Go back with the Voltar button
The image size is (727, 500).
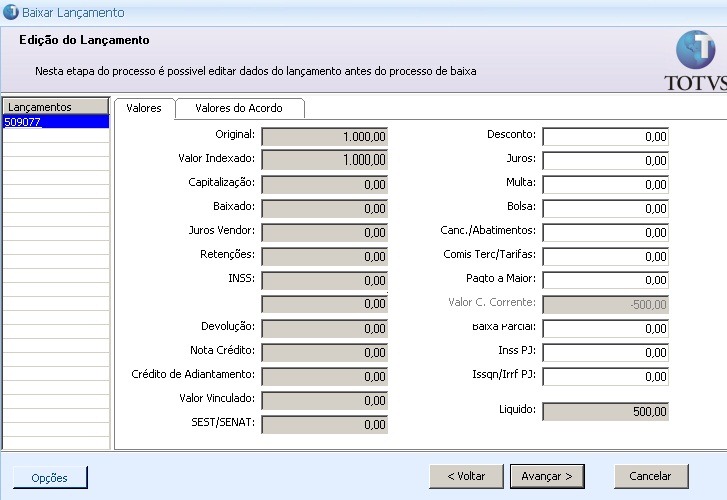pos(466,476)
